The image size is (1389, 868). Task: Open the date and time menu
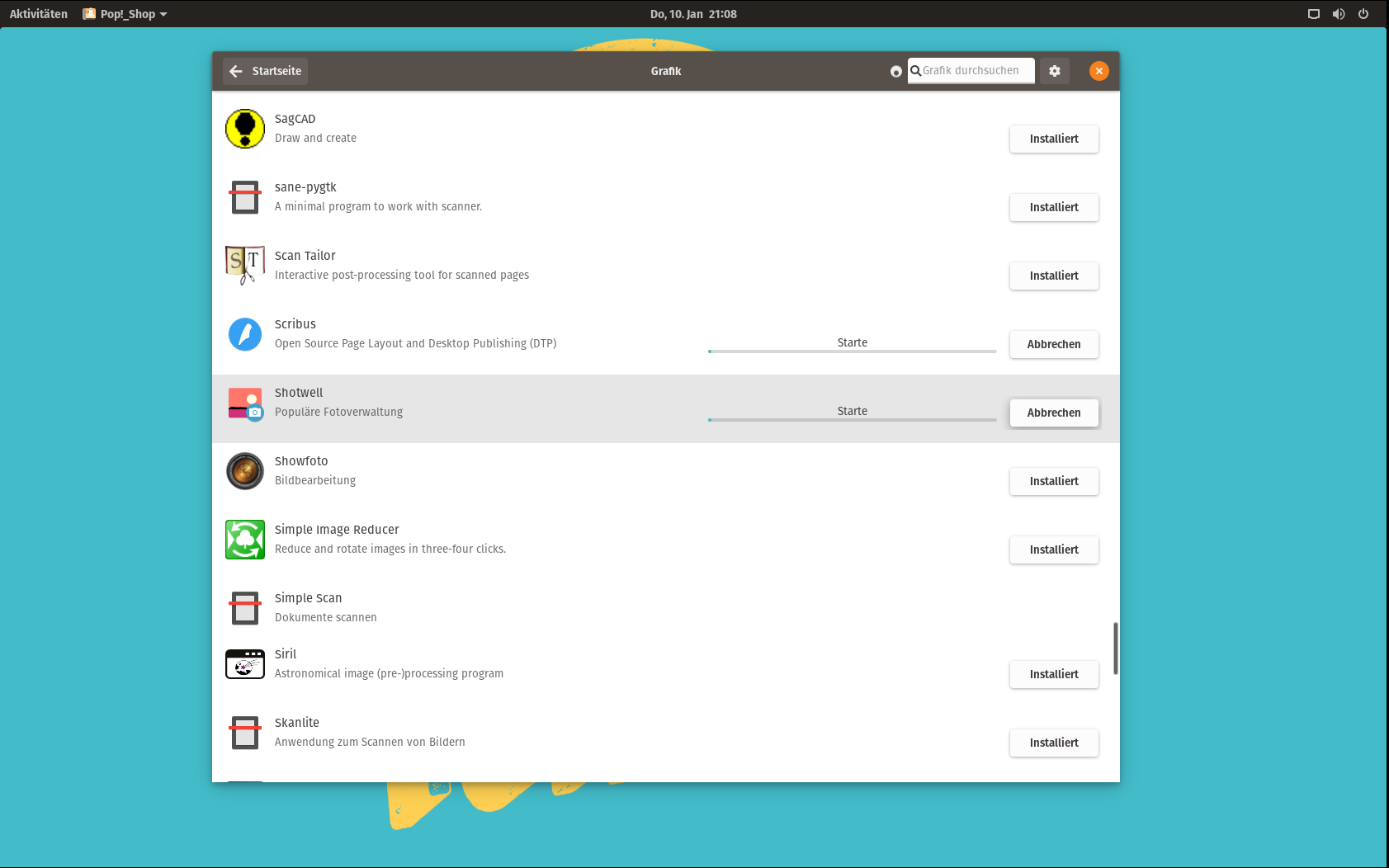693,14
